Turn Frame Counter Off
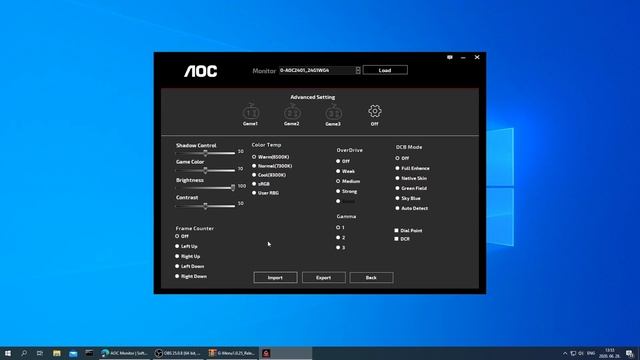Viewport: 640px width, 360px height. (182, 236)
